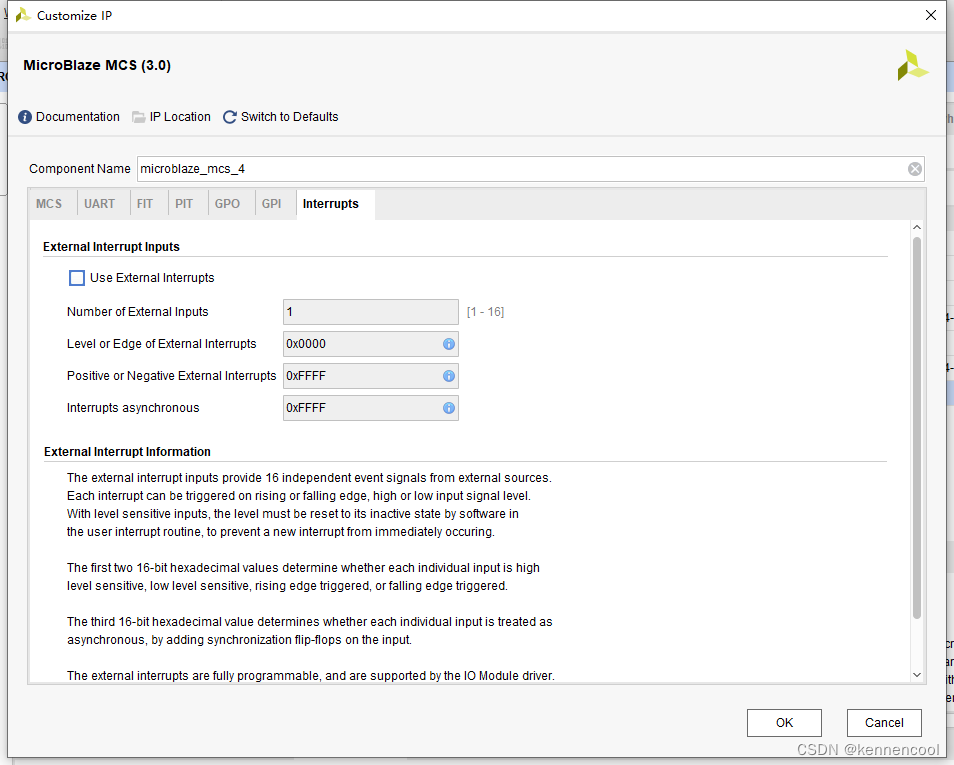This screenshot has height=765, width=954.
Task: Click the External Interrupt Information heading
Action: 127,452
